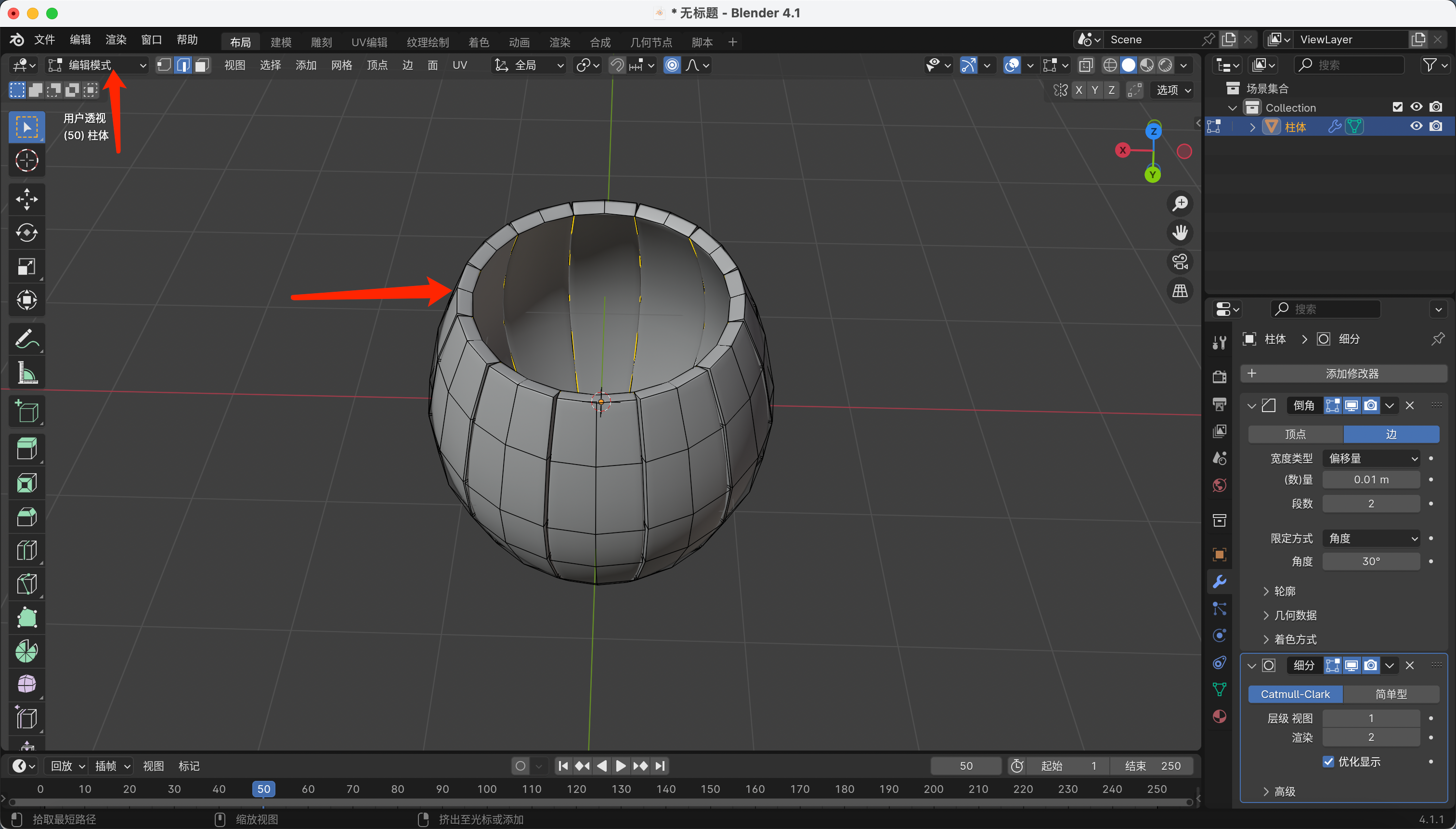
Task: Open the 编辑模式 mode dropdown
Action: [97, 65]
